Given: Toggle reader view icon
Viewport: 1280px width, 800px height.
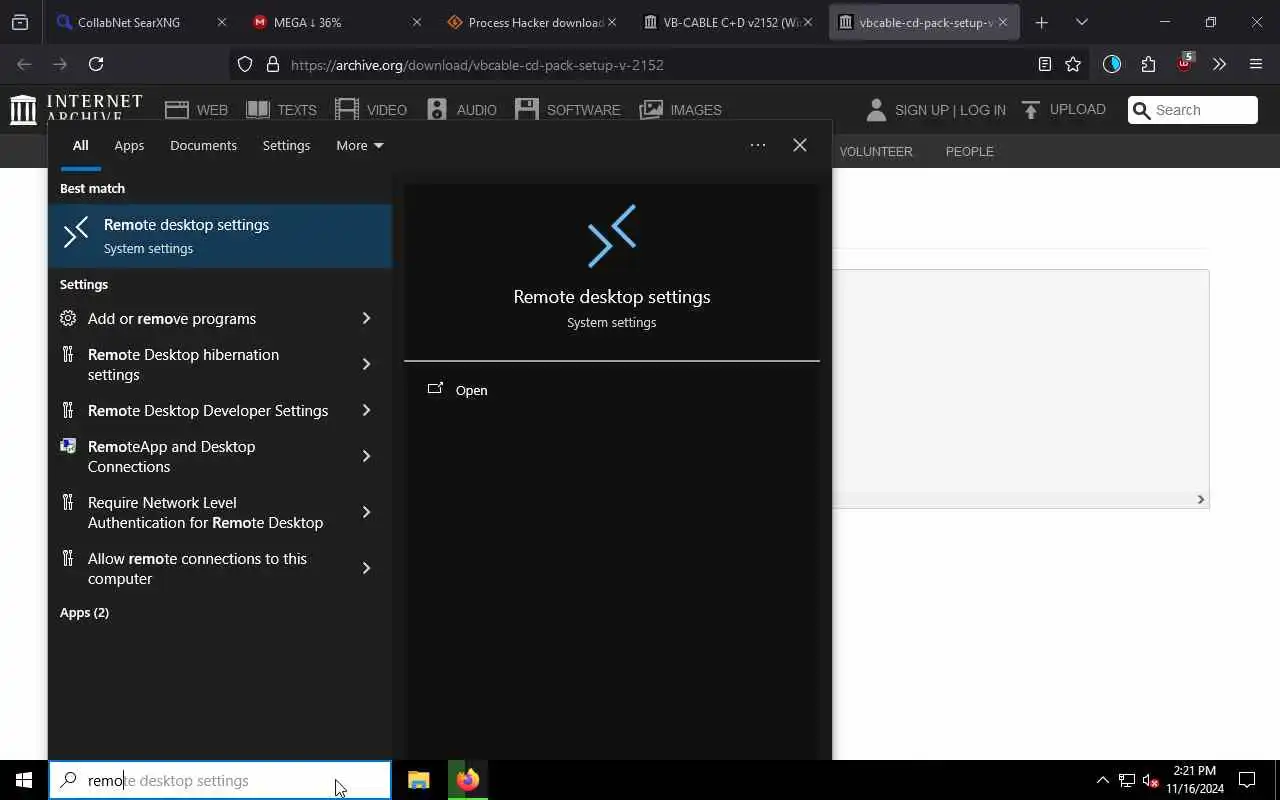Looking at the screenshot, I should (x=1044, y=64).
